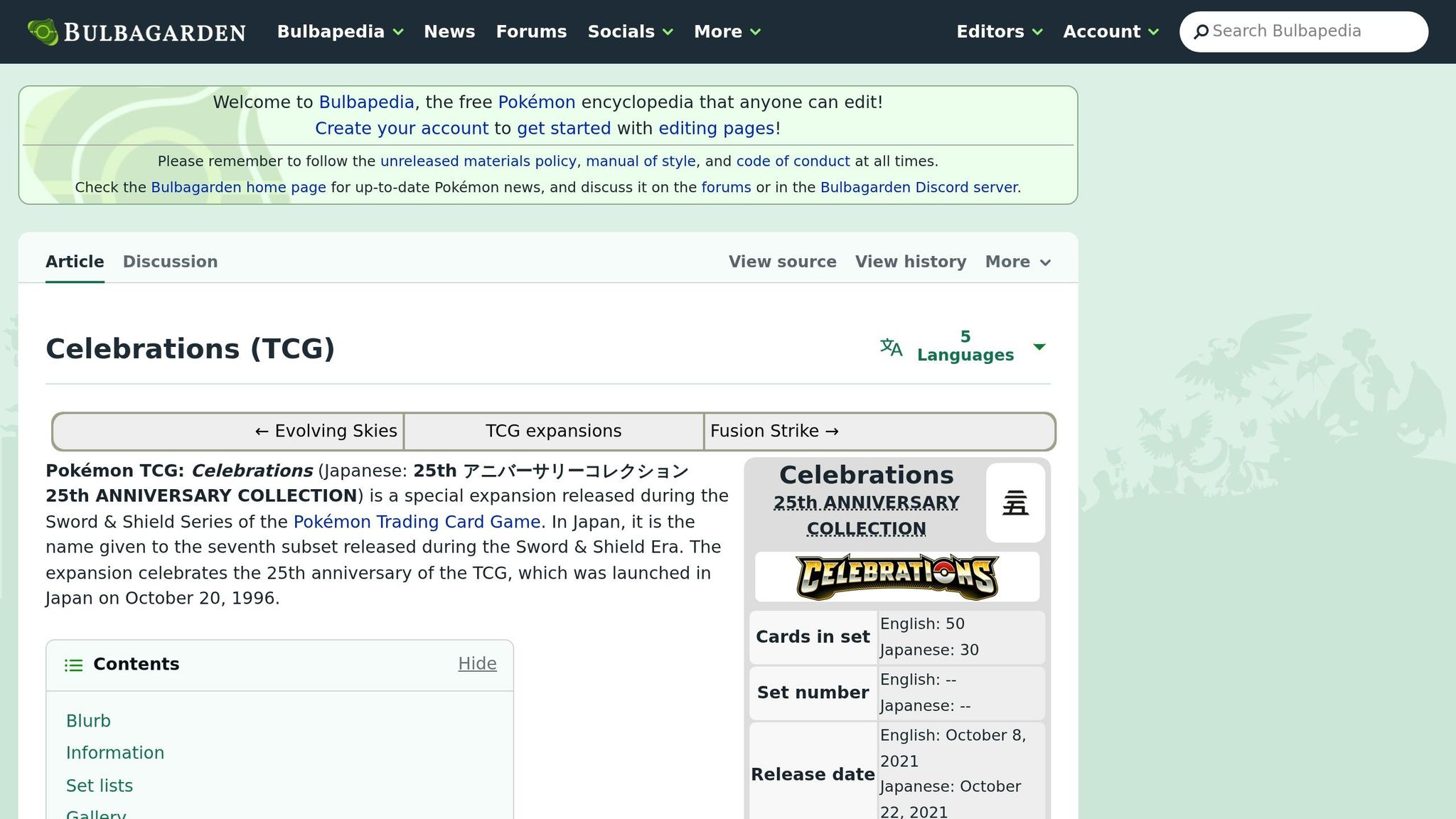Open the Bulbagarden Discord server link
Screen dimensions: 1456x819
click(920, 188)
